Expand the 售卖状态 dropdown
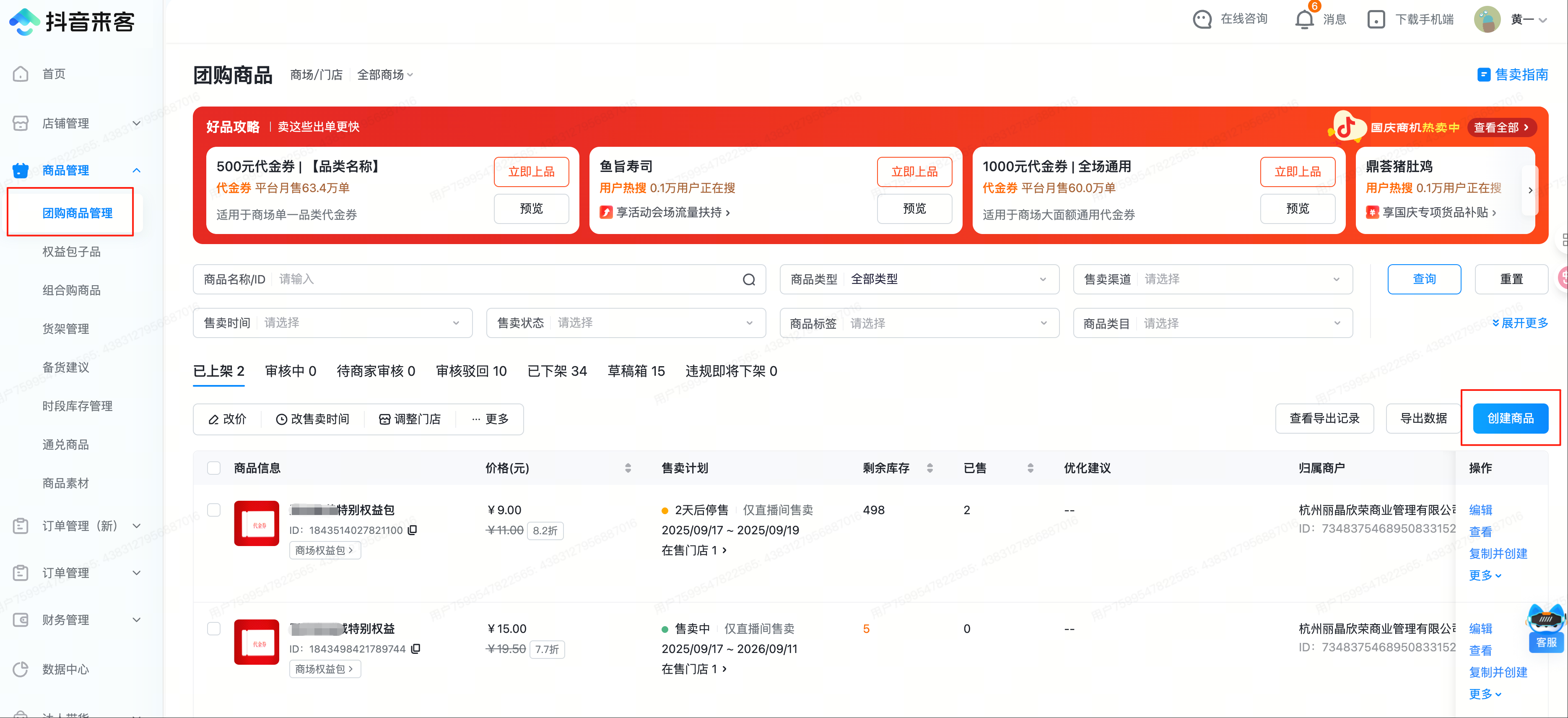Image resolution: width=1568 pixels, height=718 pixels. [626, 323]
